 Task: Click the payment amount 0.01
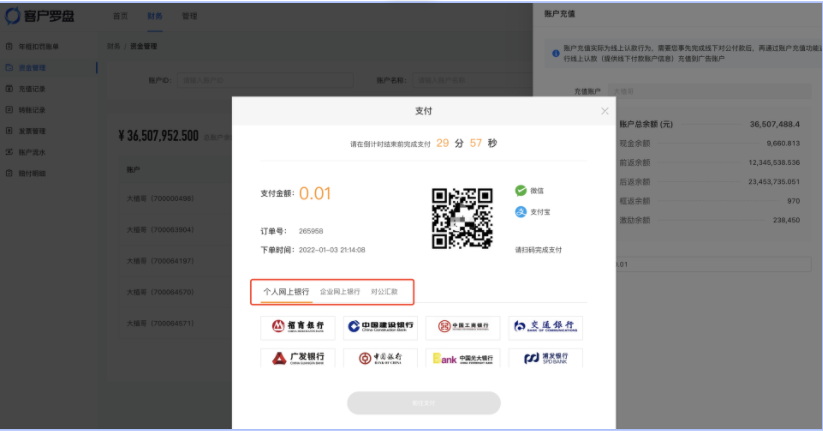pos(315,194)
